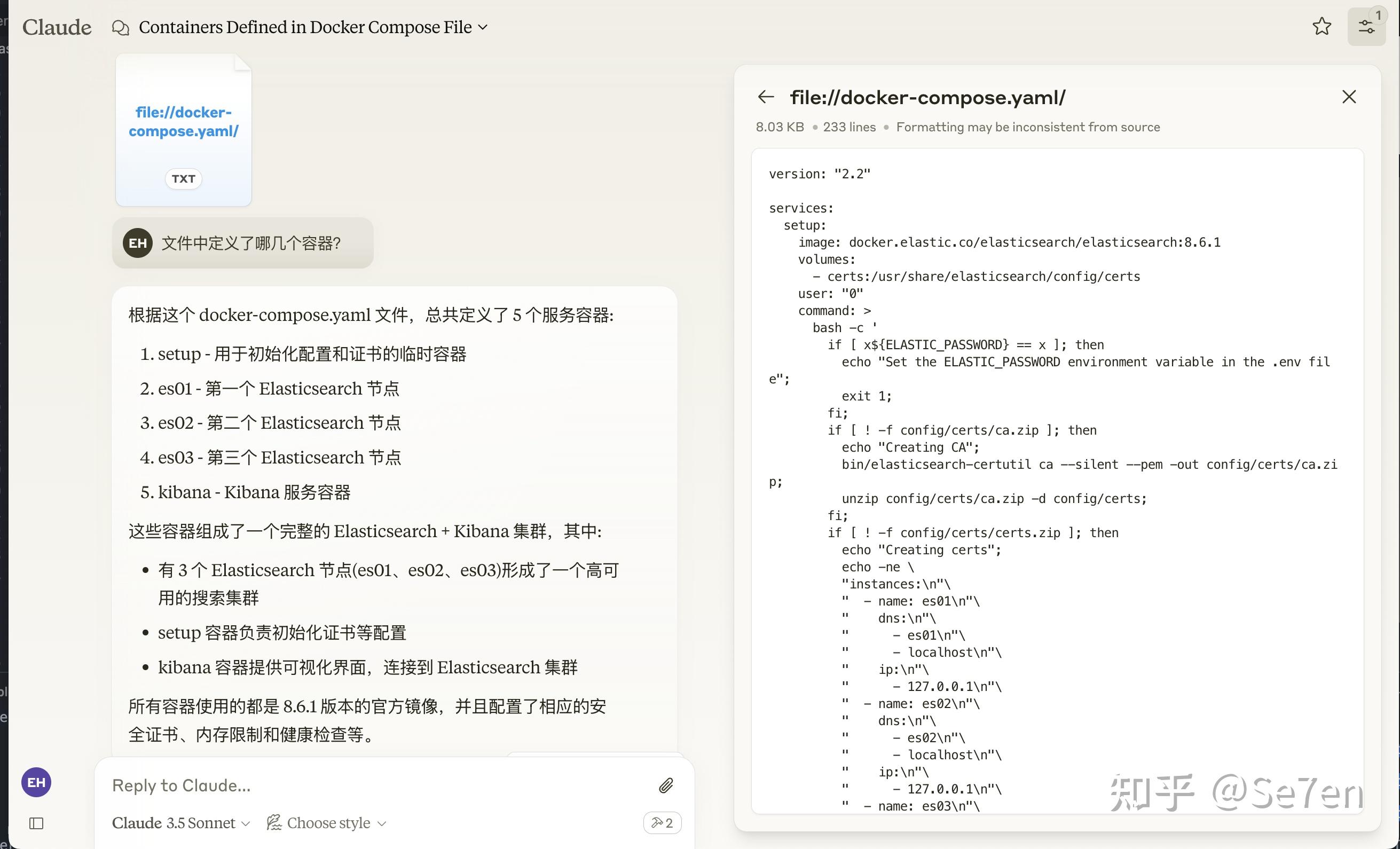Click the quill style icon next to Choose style
Image resolution: width=1400 pixels, height=849 pixels.
(274, 822)
